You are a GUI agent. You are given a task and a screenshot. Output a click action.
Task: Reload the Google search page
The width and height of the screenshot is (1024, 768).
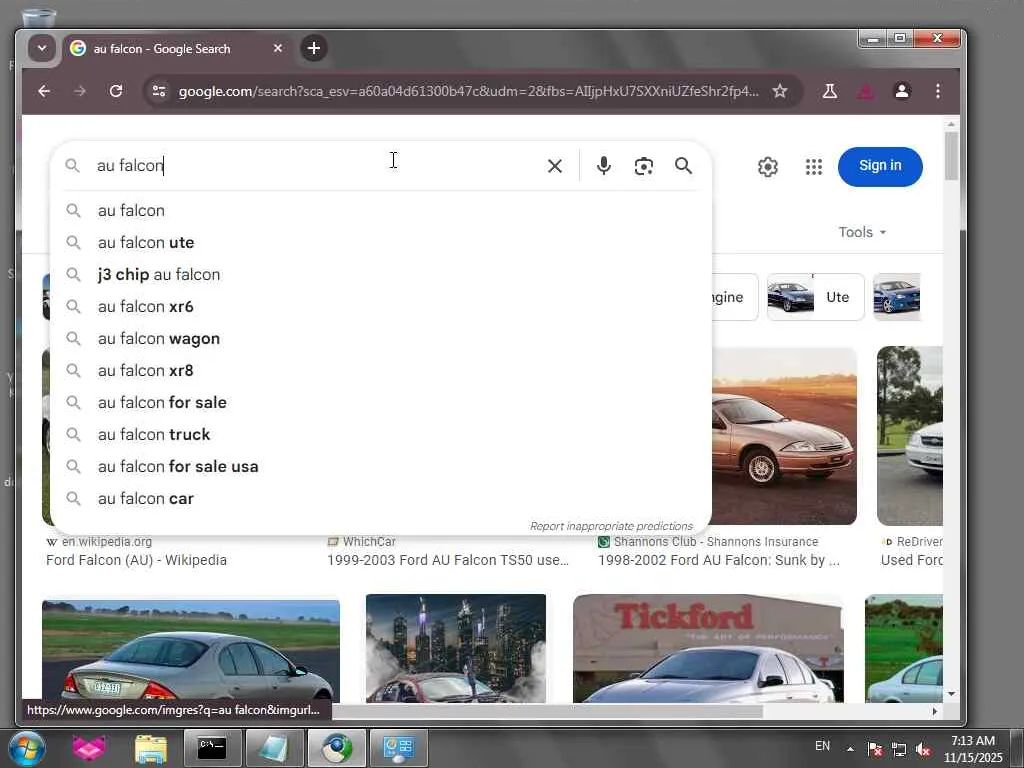point(116,91)
